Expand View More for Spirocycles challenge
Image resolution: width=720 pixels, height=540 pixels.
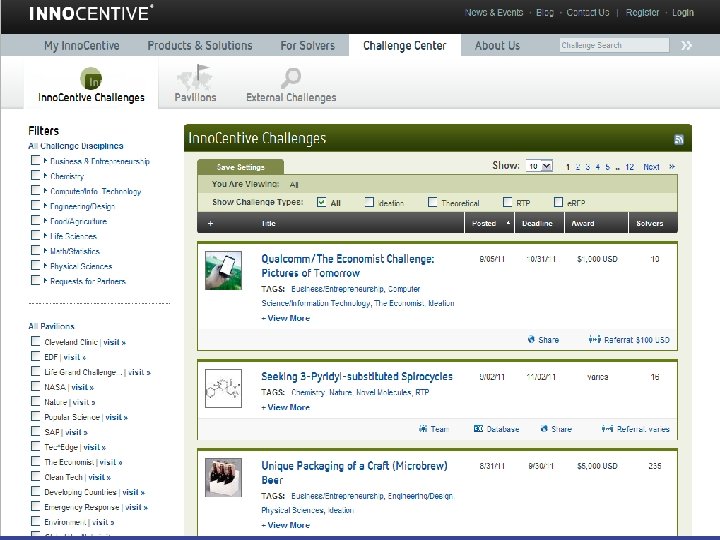286,407
